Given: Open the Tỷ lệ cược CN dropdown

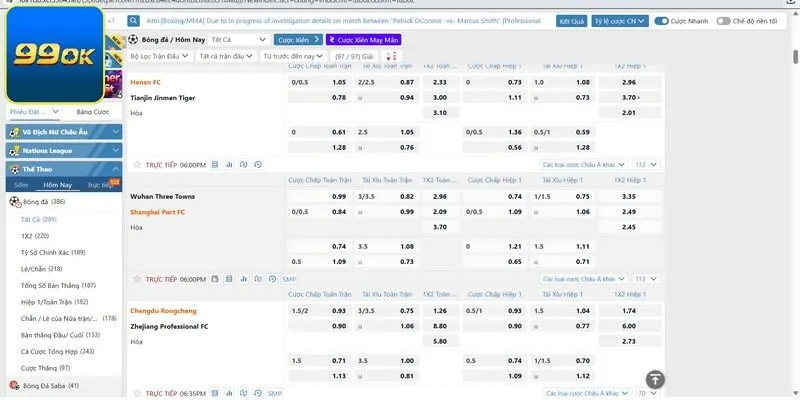Looking at the screenshot, I should tap(619, 20).
